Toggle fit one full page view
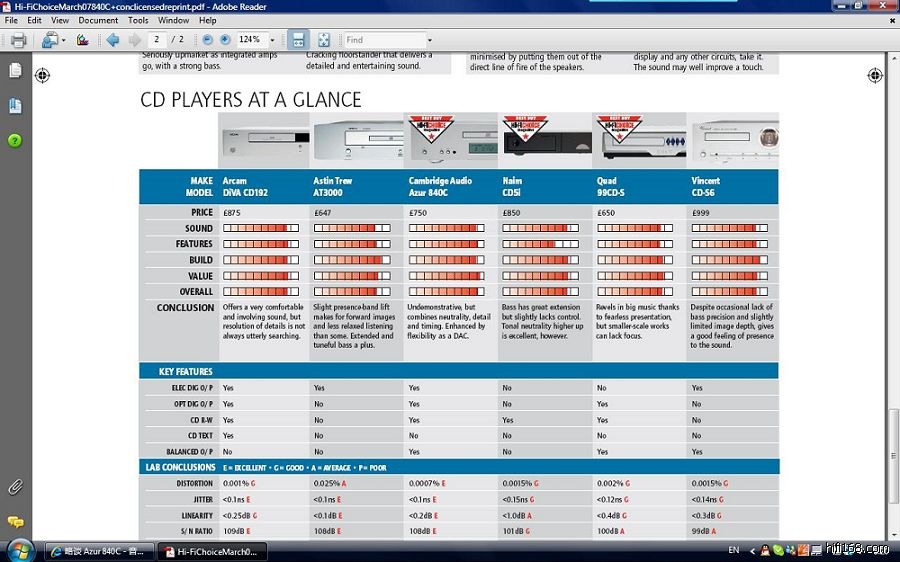This screenshot has height=562, width=900. click(324, 40)
